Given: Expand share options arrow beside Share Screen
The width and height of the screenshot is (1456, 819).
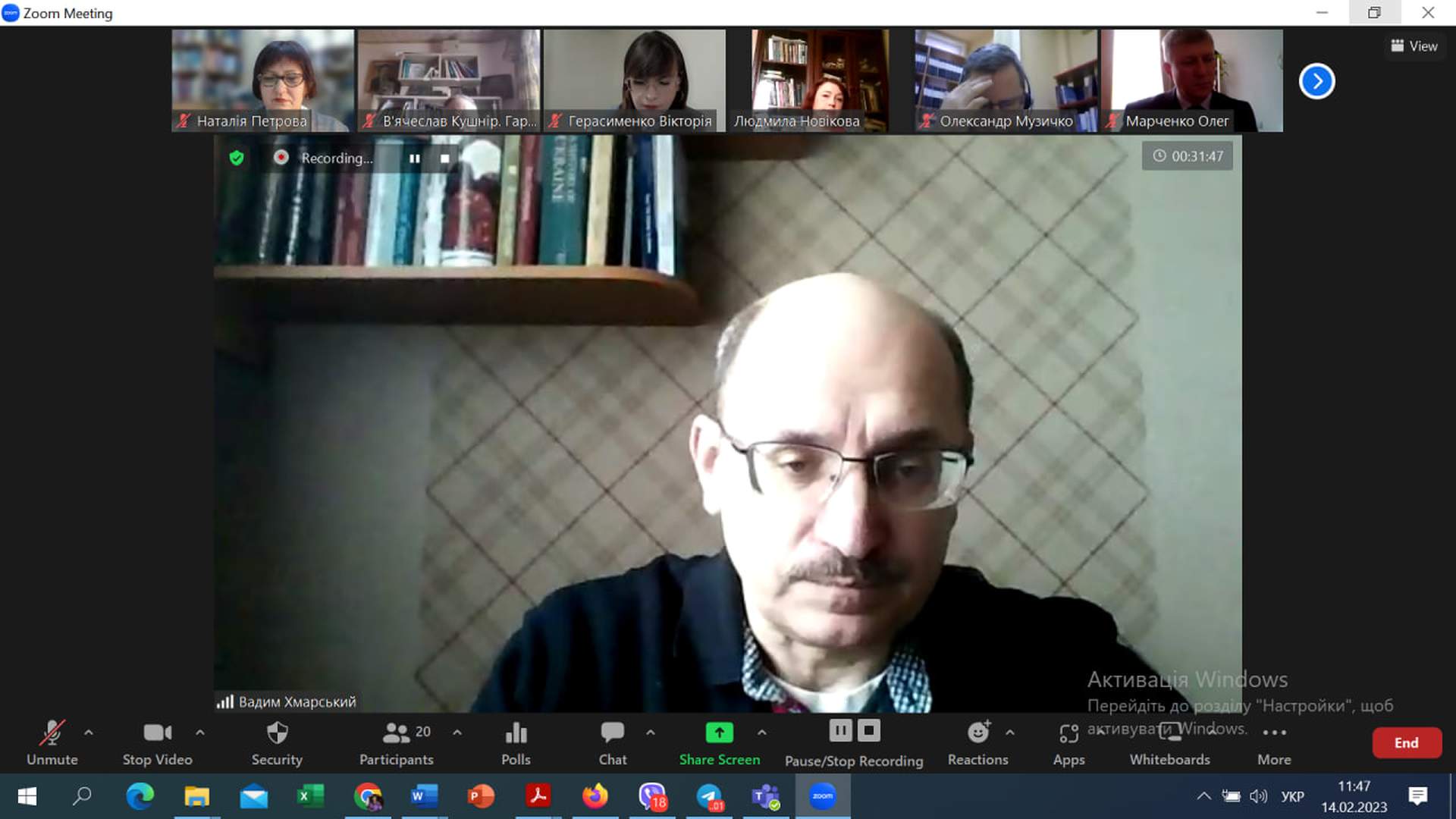Looking at the screenshot, I should tap(762, 733).
